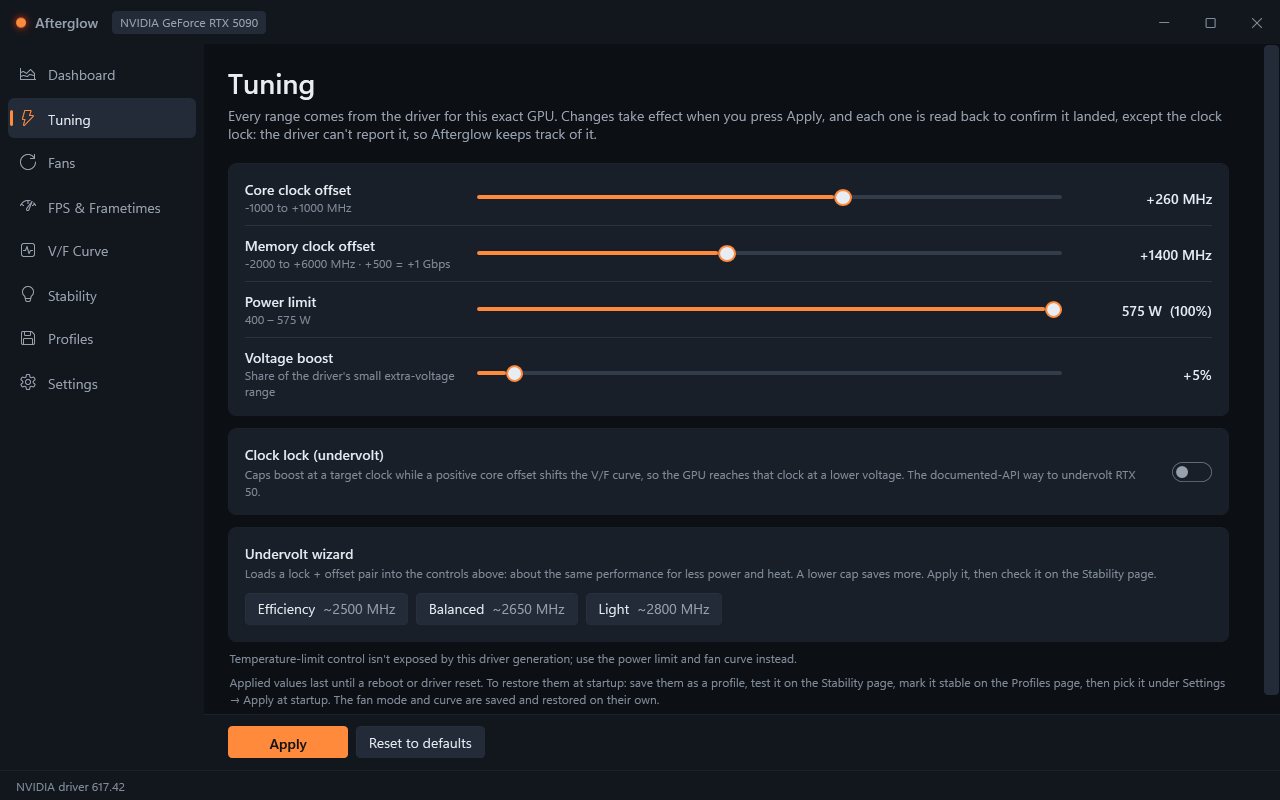Image resolution: width=1280 pixels, height=800 pixels.
Task: Click the Dashboard chart icon in sidebar
Action: (x=28, y=75)
